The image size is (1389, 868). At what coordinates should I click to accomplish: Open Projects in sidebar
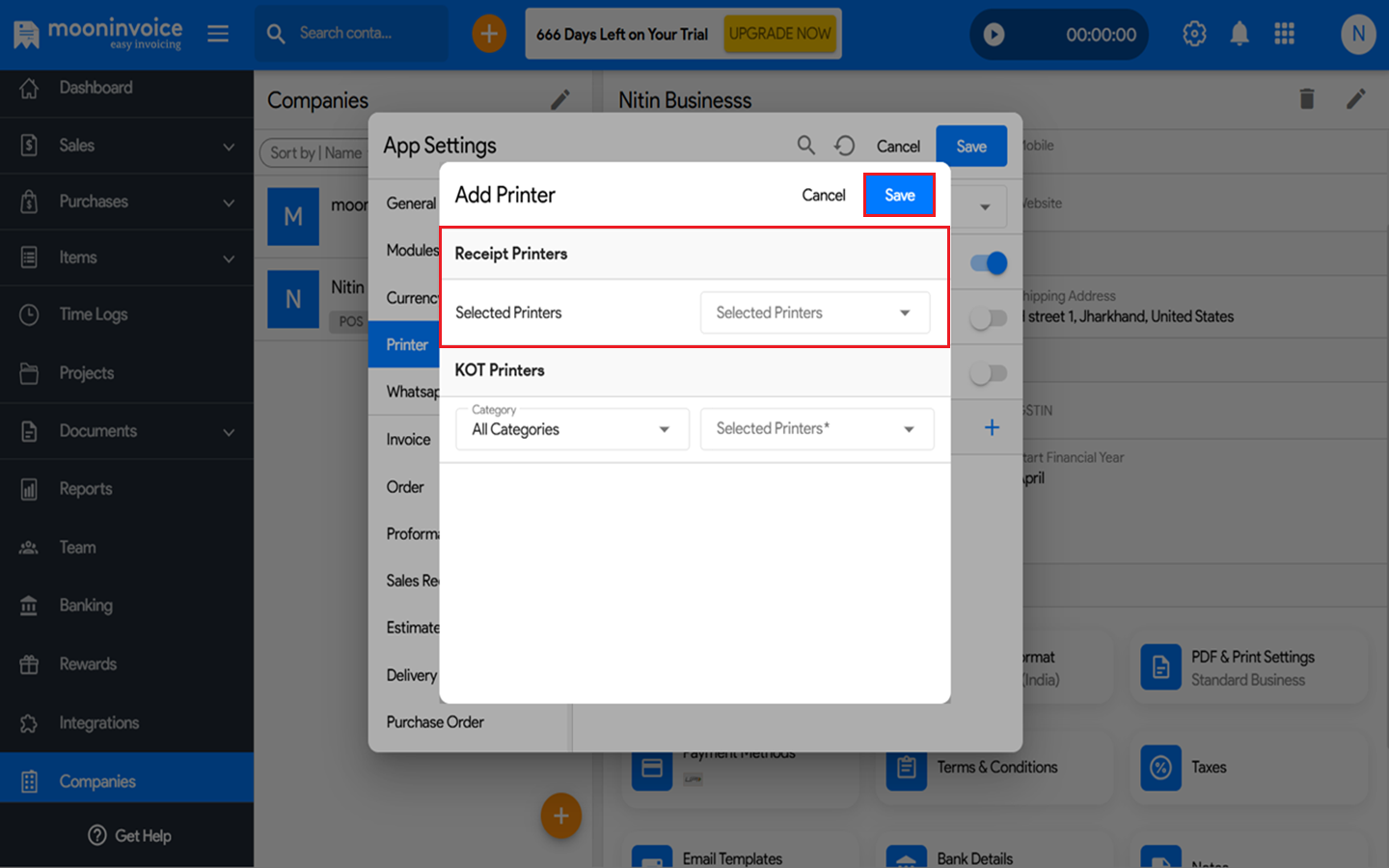126,373
